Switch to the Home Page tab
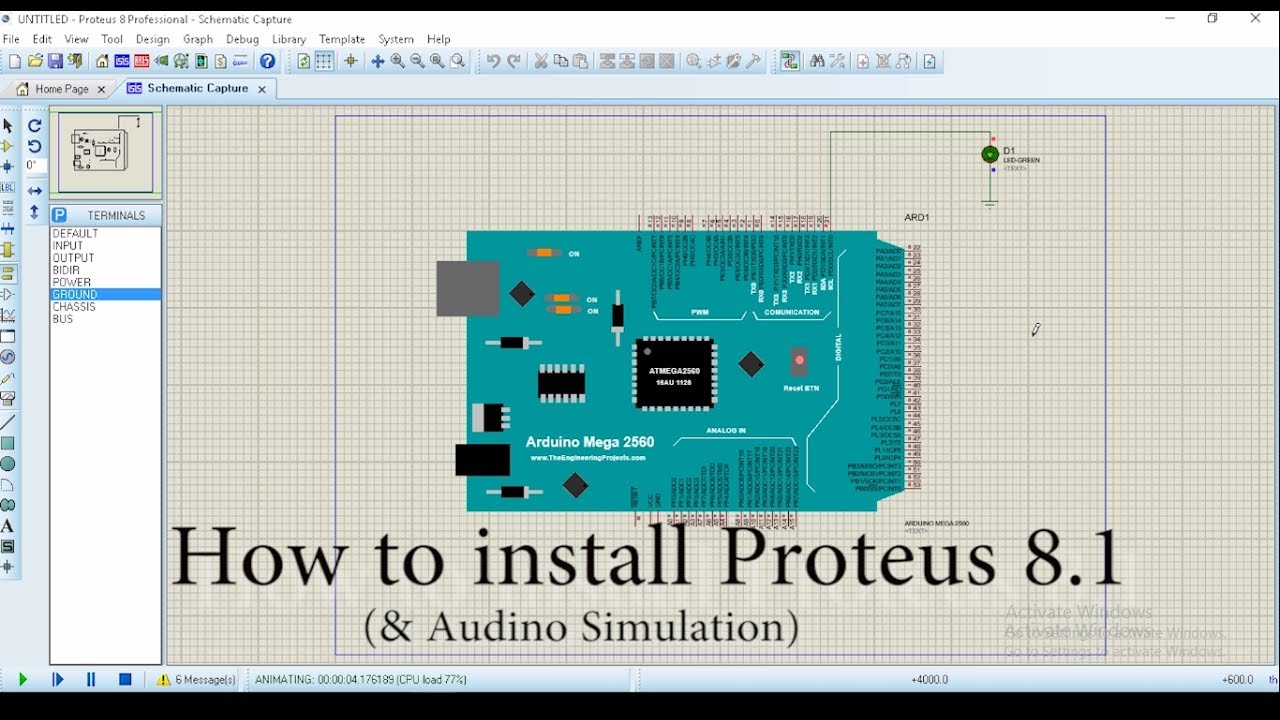 pos(61,89)
